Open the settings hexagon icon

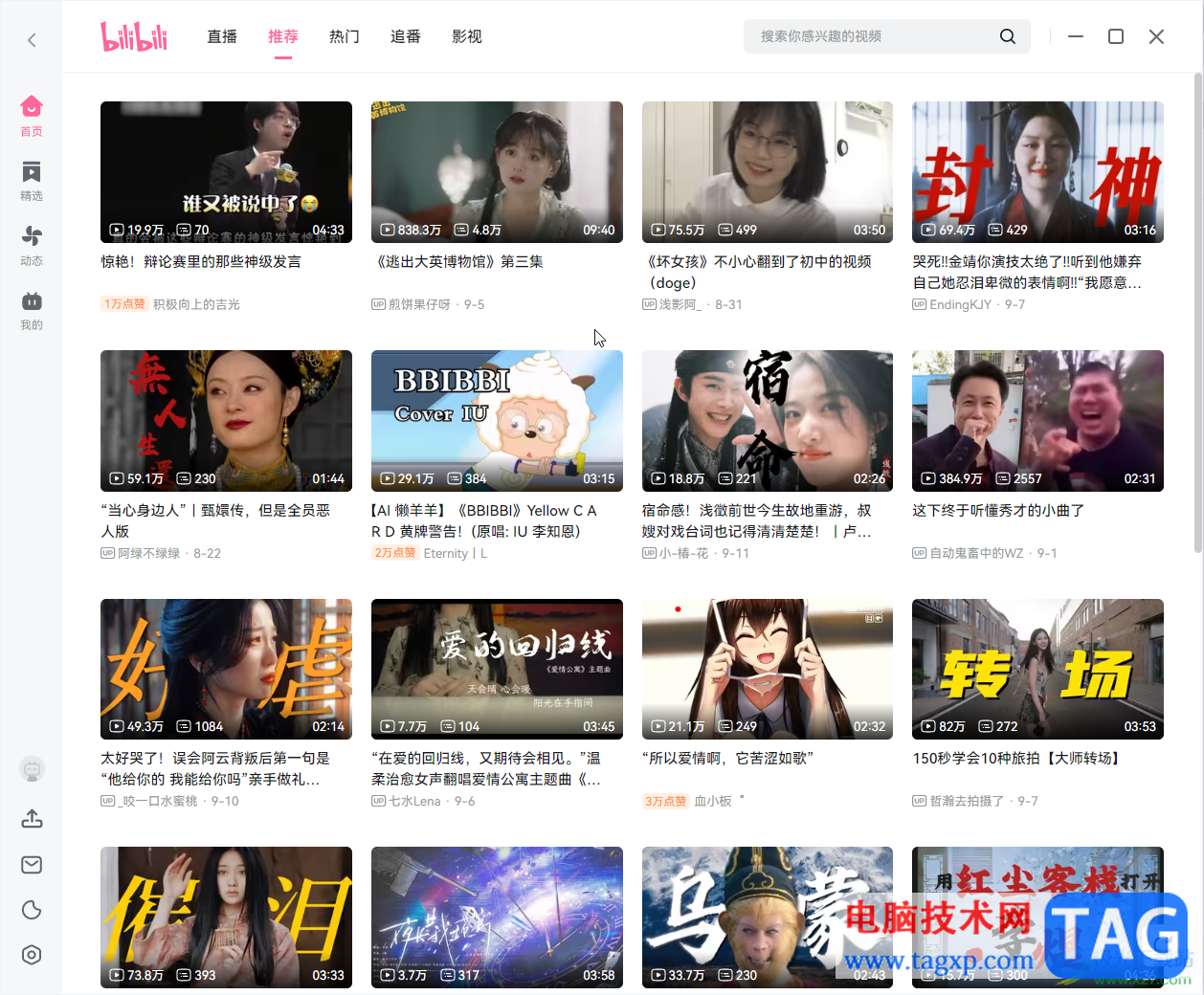(32, 955)
